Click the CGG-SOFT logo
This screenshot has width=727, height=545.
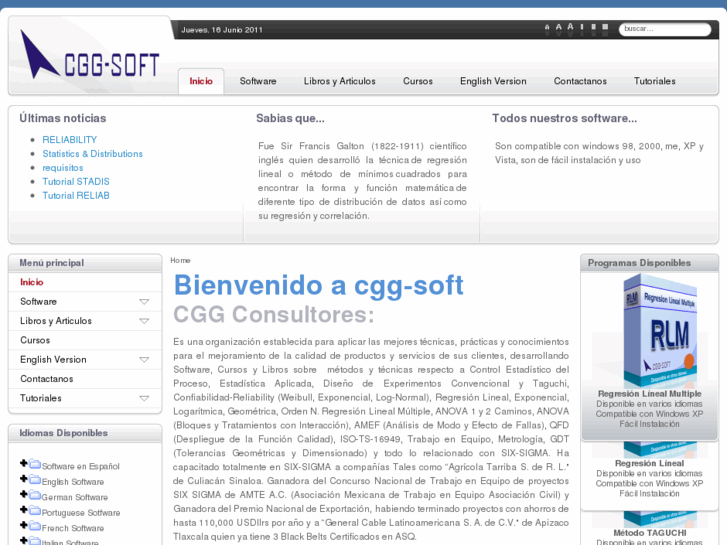point(90,56)
